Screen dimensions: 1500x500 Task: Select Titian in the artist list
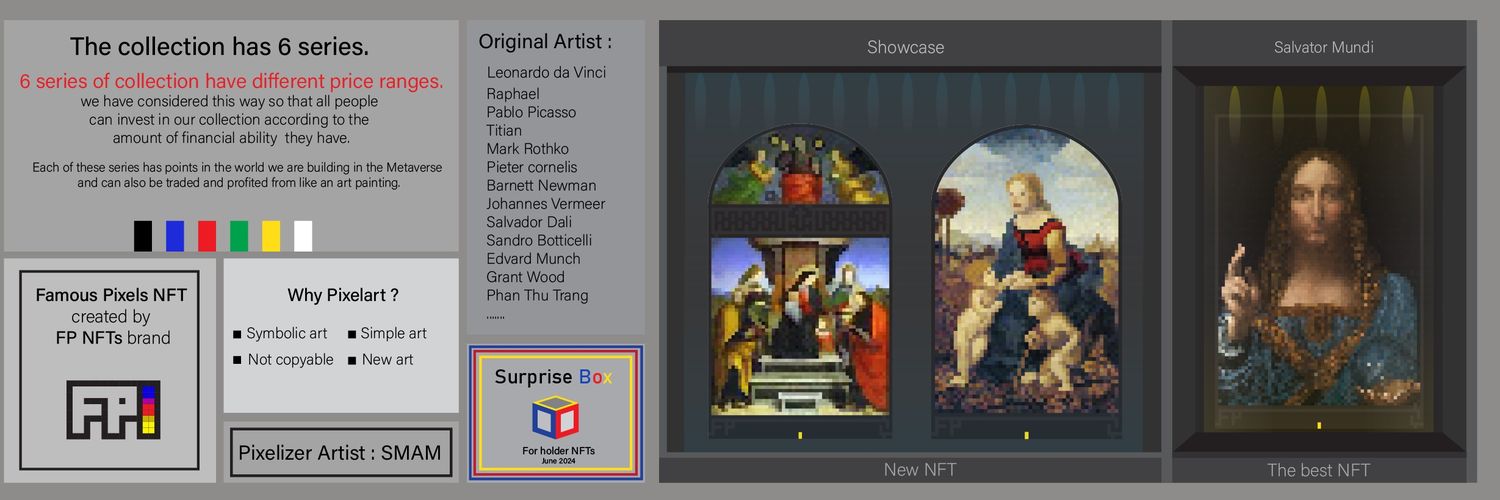[504, 130]
